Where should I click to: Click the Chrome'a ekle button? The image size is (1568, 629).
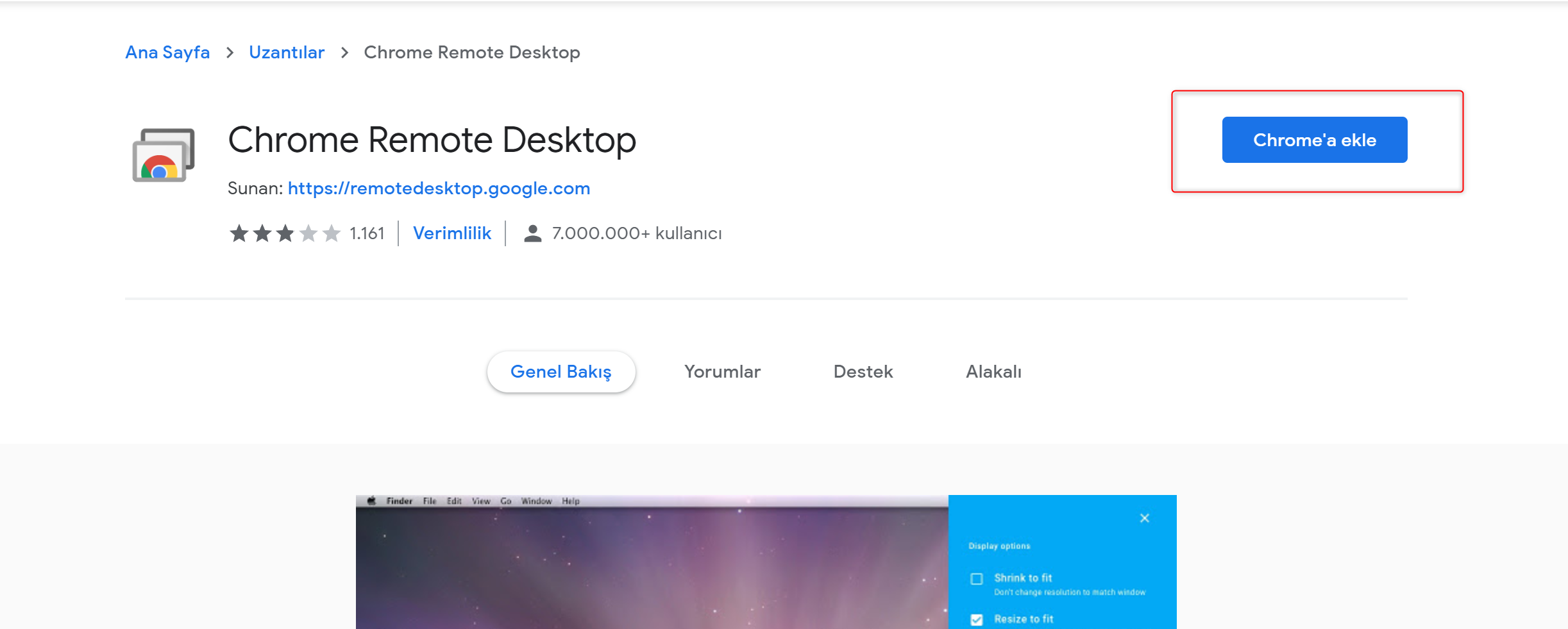click(x=1315, y=140)
